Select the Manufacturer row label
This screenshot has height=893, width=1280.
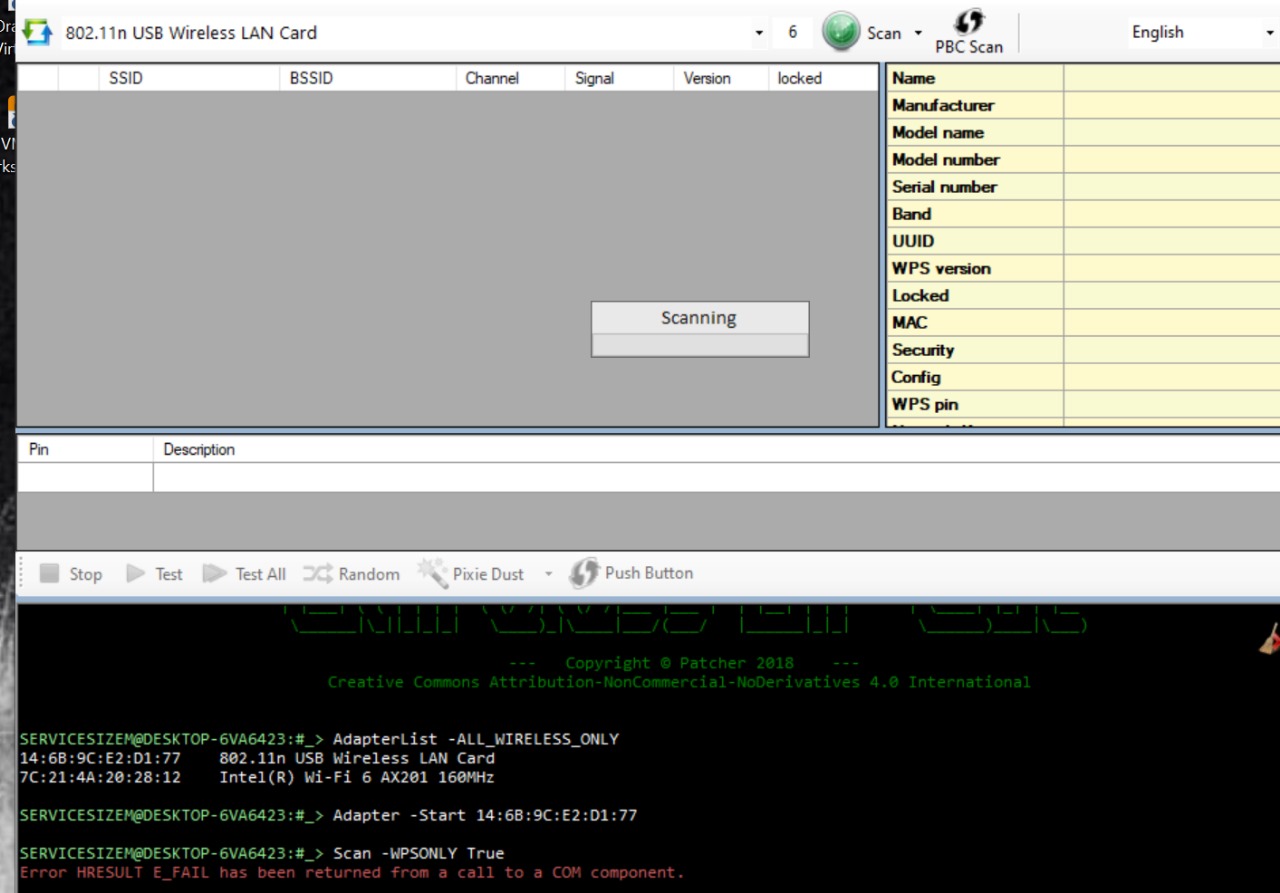coord(943,105)
